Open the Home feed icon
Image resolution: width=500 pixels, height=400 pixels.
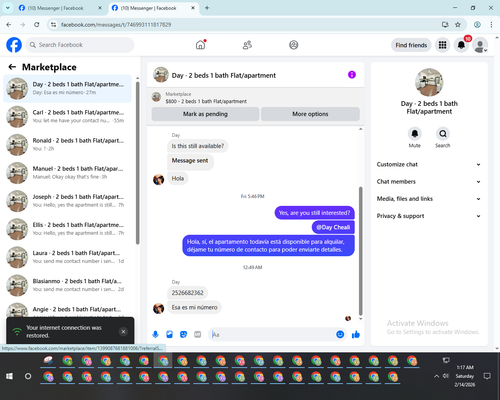point(200,45)
